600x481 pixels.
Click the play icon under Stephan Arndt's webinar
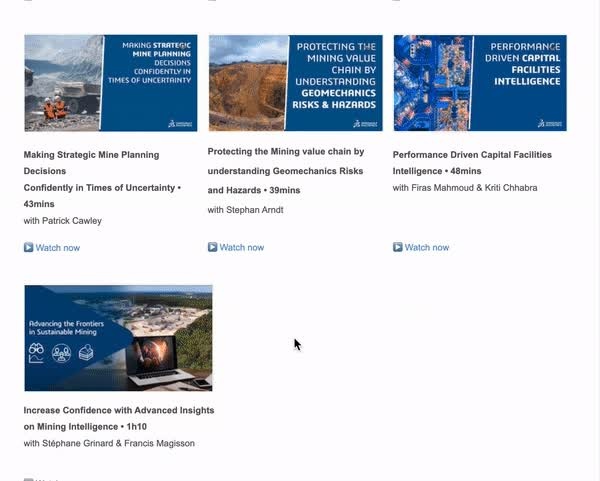[x=212, y=247]
